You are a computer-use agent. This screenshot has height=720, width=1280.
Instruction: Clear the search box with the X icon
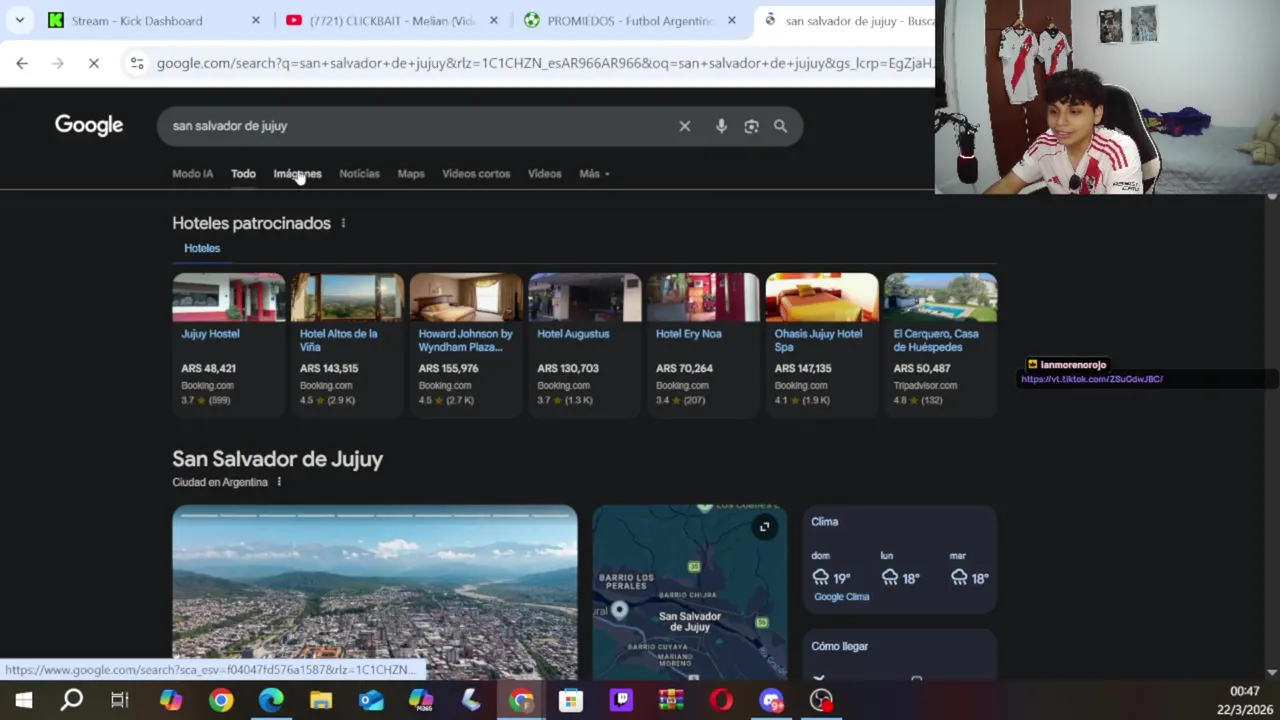[x=685, y=126]
